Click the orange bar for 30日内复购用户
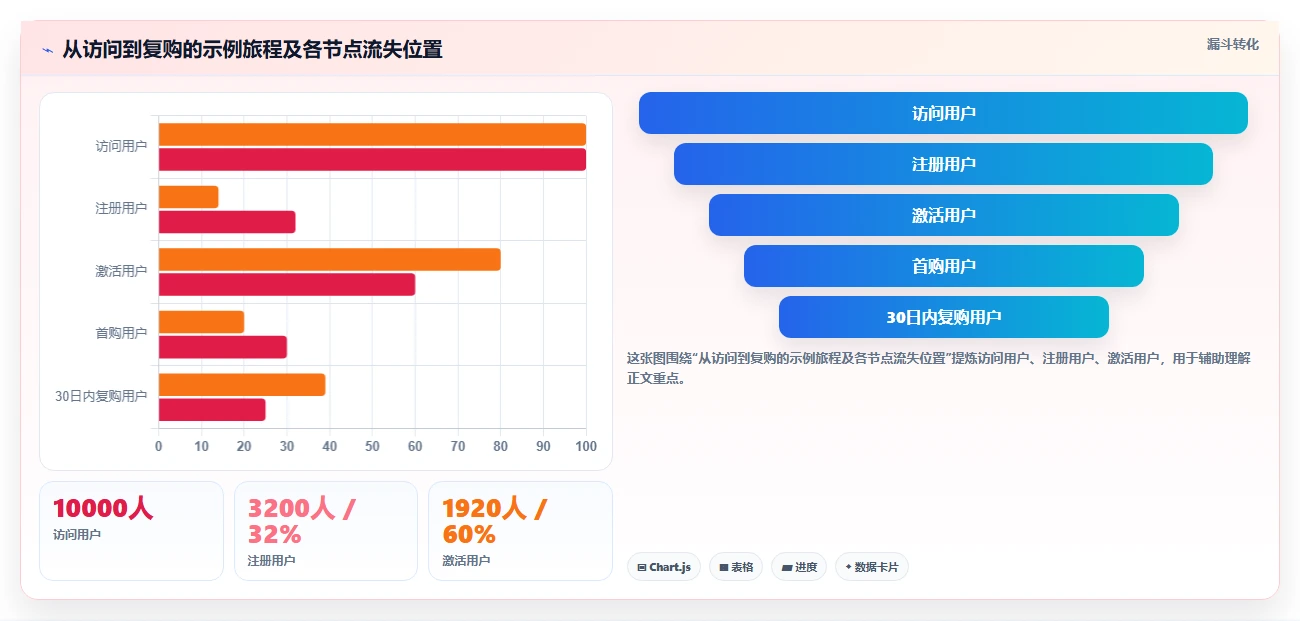Viewport: 1300px width, 621px height. (x=242, y=385)
